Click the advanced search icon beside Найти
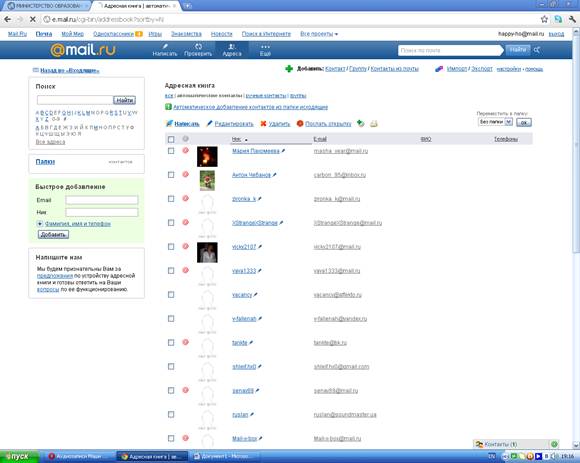The image size is (580, 463). tap(537, 50)
